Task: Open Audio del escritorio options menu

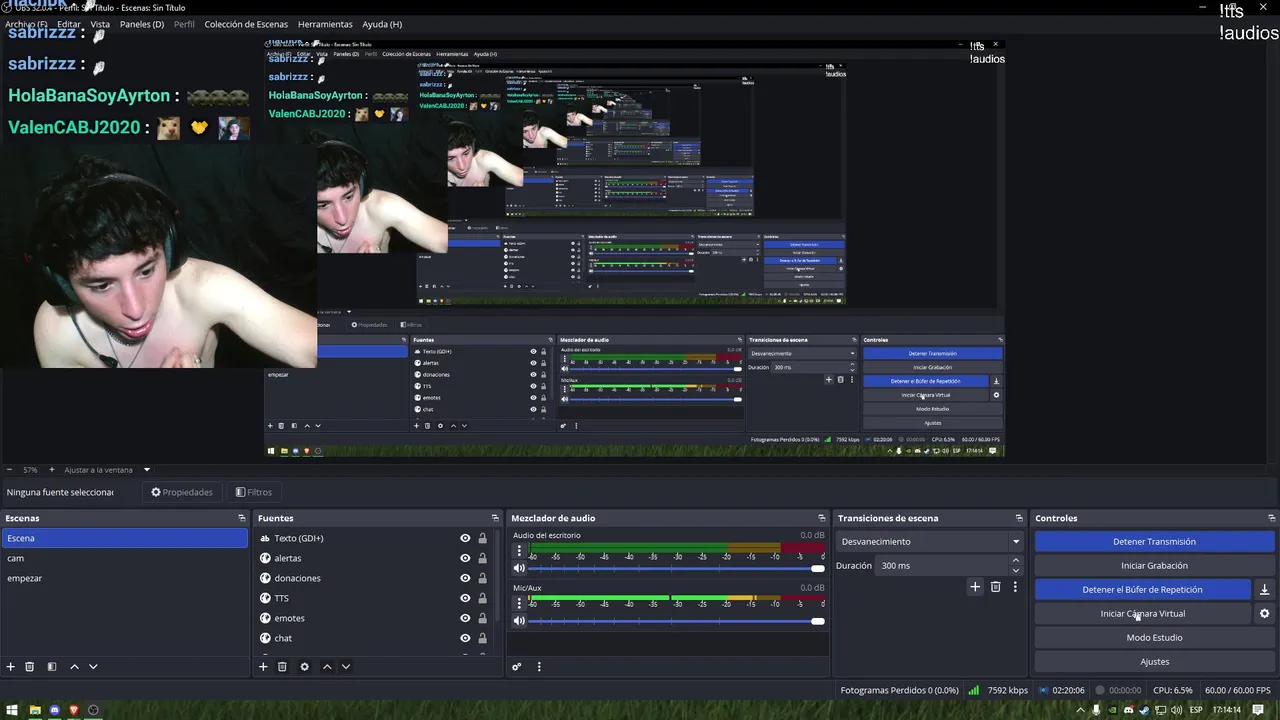Action: tap(519, 550)
